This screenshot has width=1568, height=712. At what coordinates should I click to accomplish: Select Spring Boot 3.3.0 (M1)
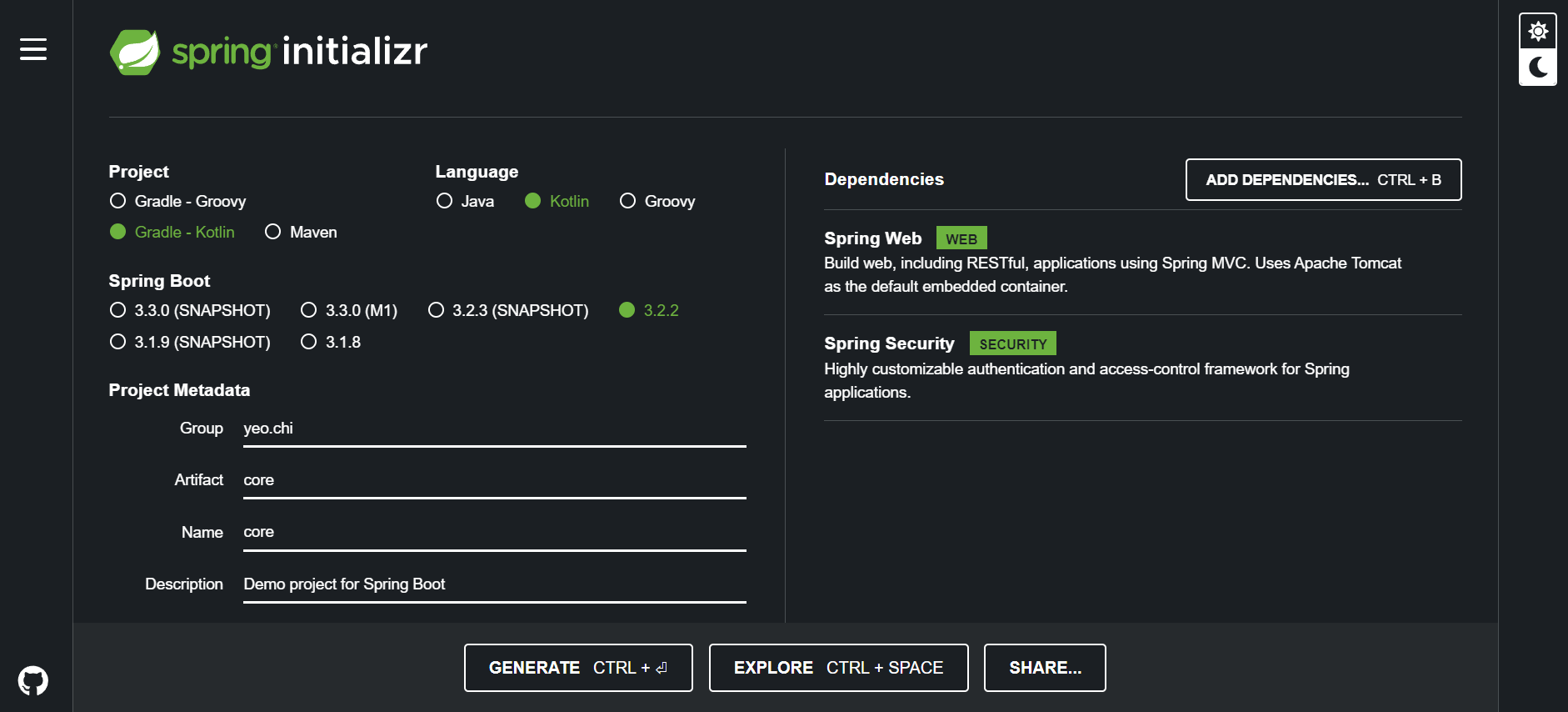[349, 310]
